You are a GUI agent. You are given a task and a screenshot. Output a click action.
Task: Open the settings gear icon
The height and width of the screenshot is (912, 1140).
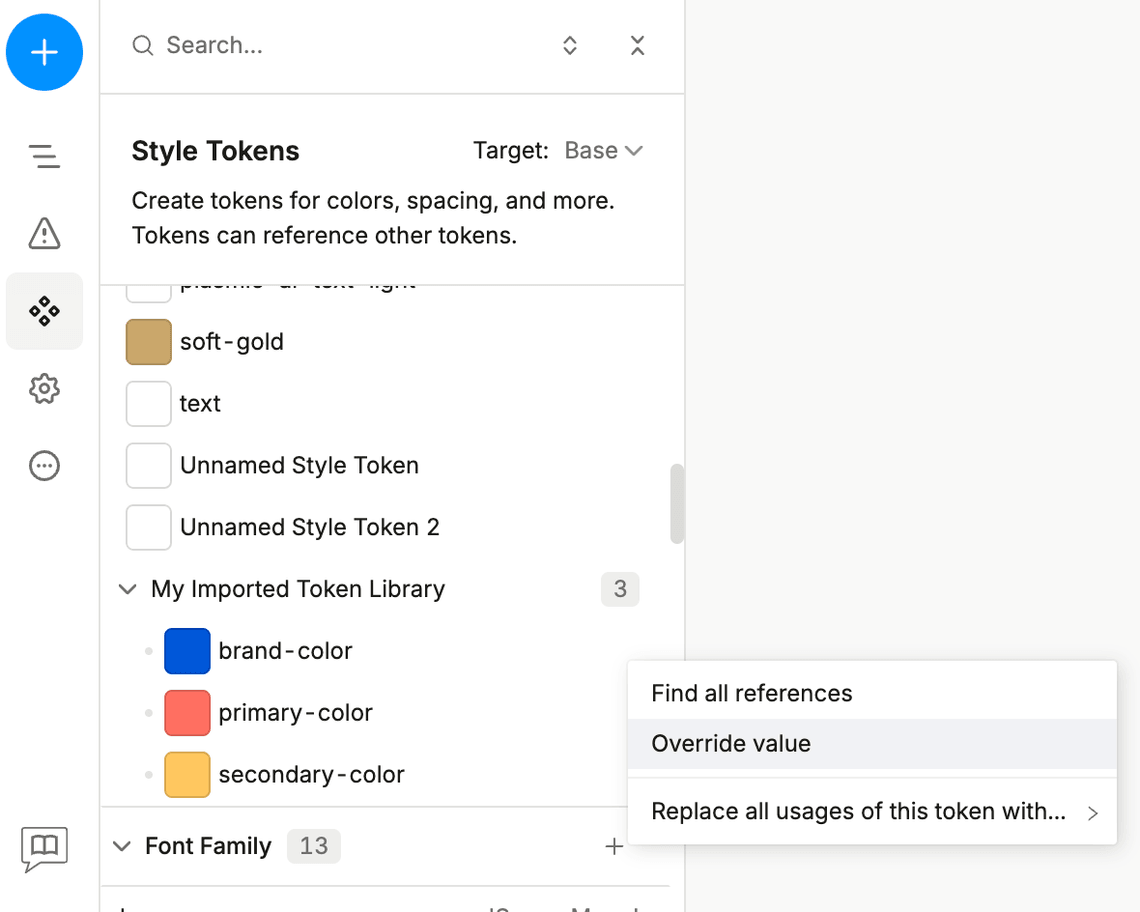coord(44,388)
